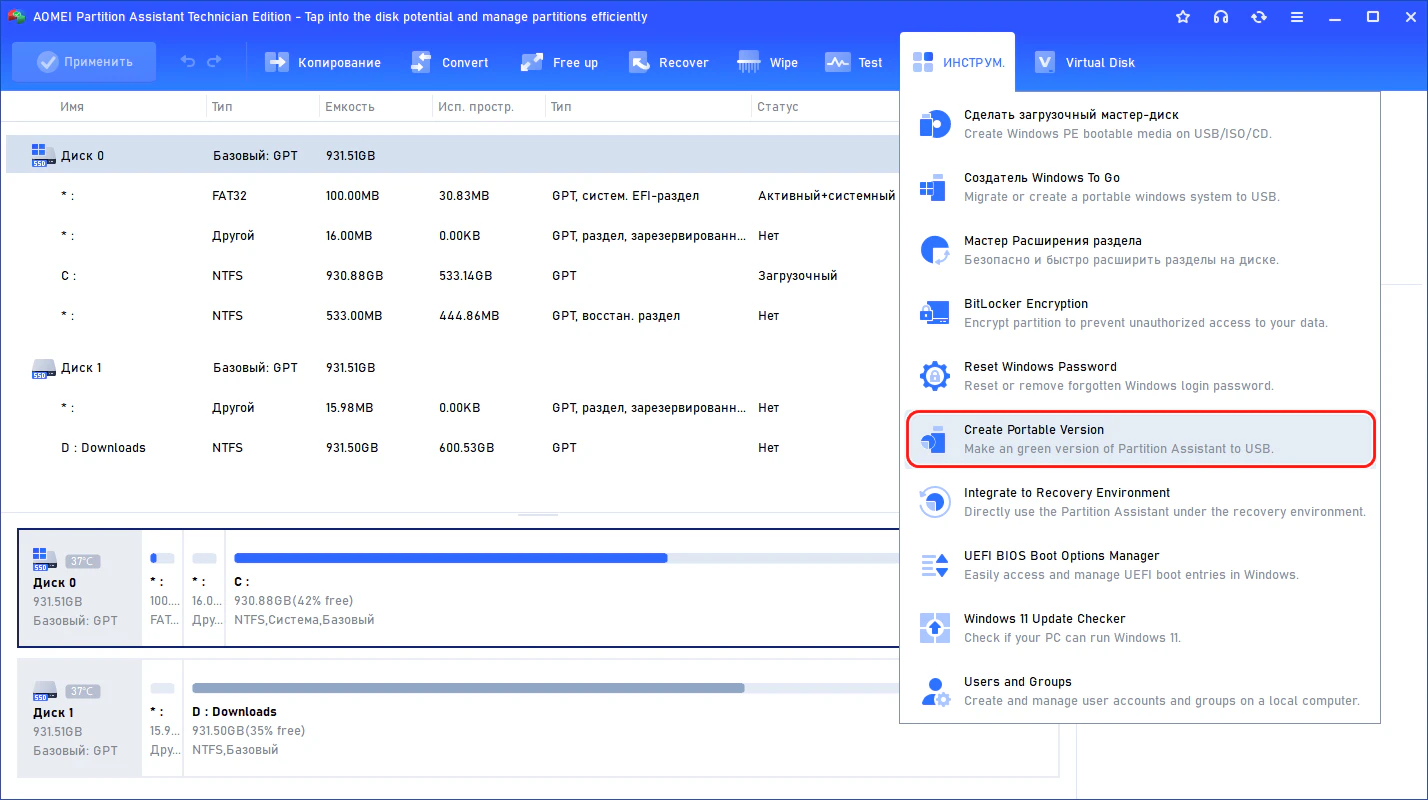Click the refresh icon in title bar
This screenshot has height=800, width=1428.
tap(1259, 17)
